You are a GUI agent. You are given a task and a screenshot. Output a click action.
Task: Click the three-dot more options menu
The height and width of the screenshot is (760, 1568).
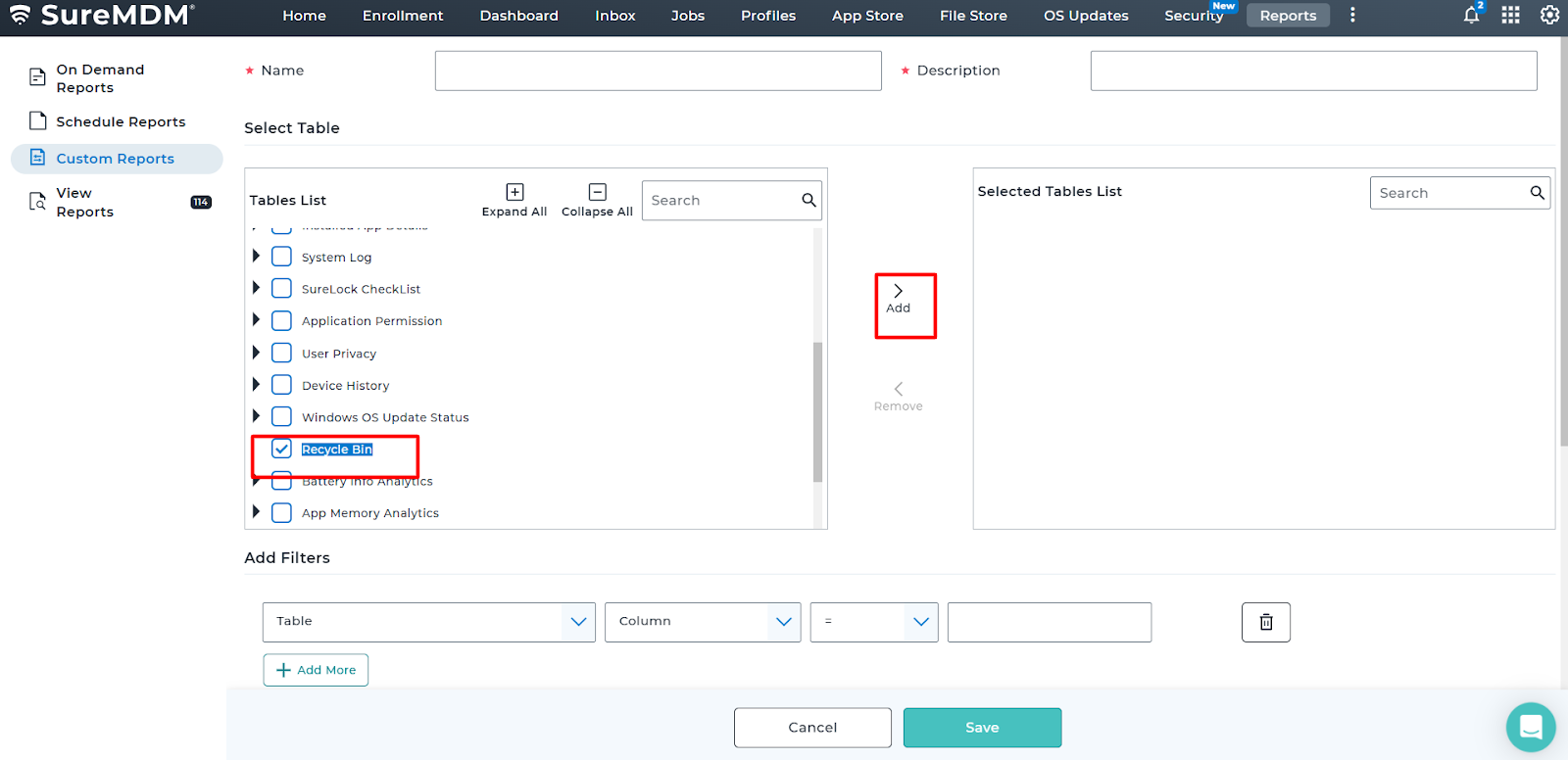(1352, 15)
